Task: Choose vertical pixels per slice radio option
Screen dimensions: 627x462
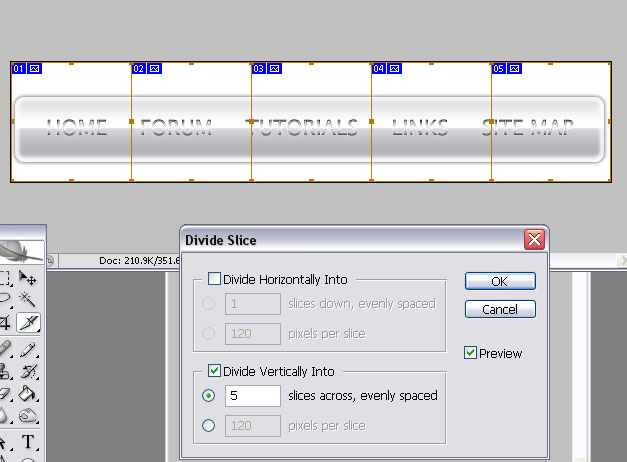Action: (208, 426)
